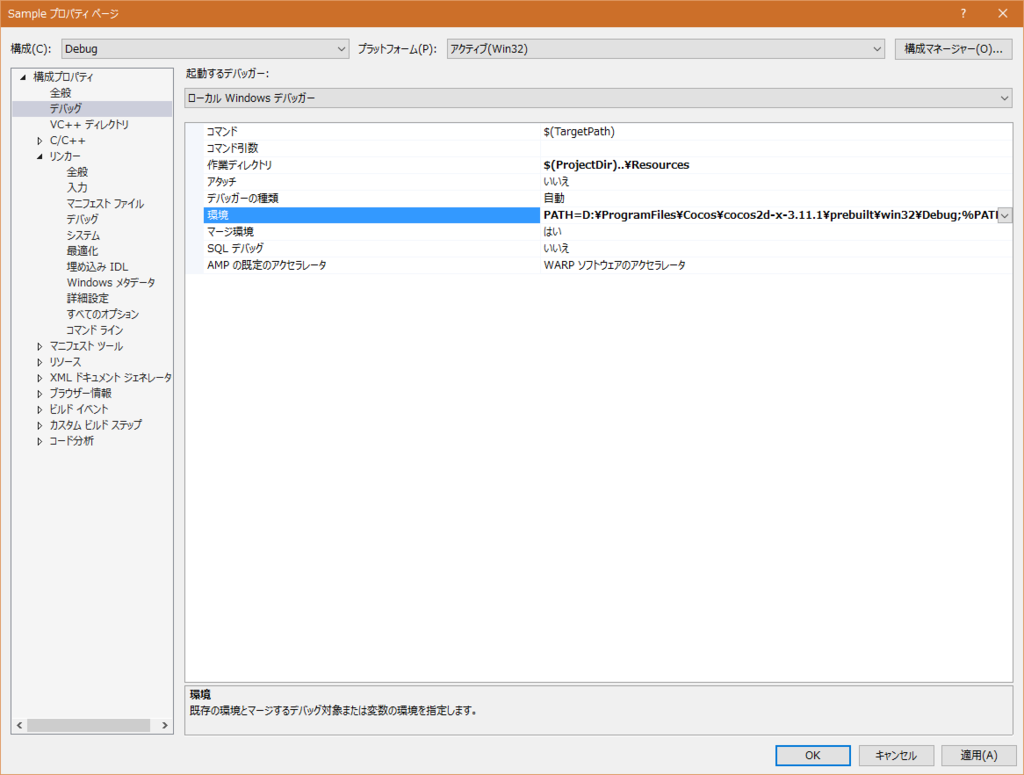Select 詳細設定 in the tree
Viewport: 1024px width, 775px height.
[88, 298]
